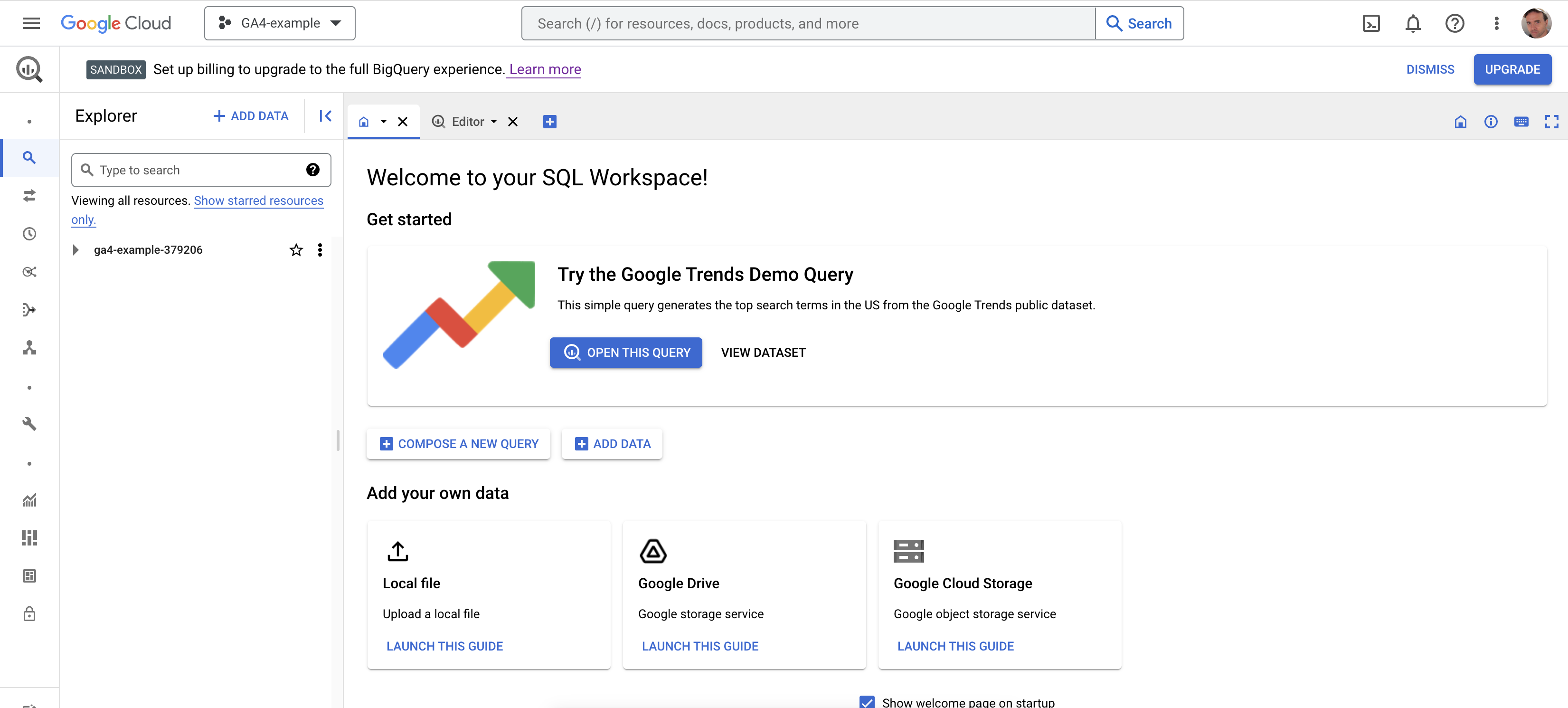The image size is (1568, 708).
Task: Open Migration assessment sidebar icon
Action: coord(29,348)
